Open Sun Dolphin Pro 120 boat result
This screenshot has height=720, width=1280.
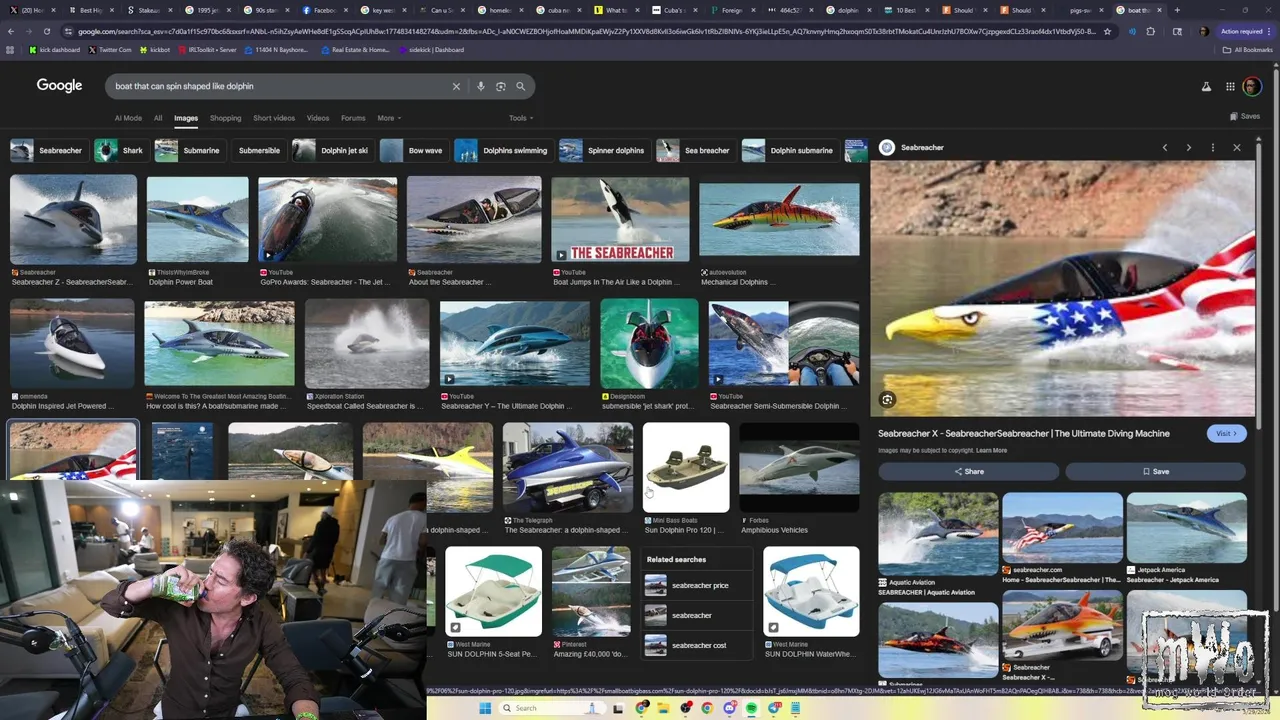(x=686, y=468)
